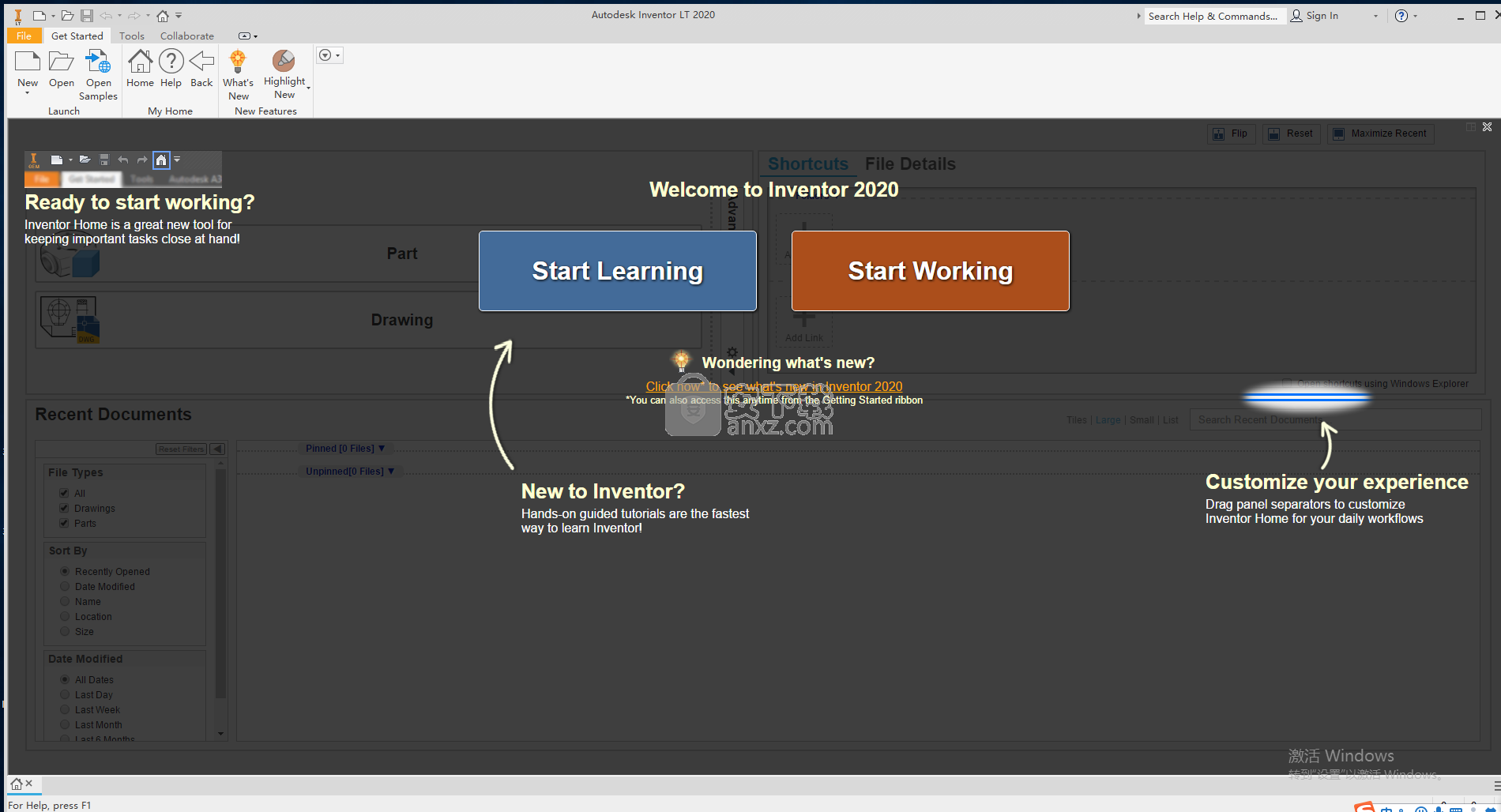Screen dimensions: 1501x812
Task: Expand the Undo history dropdown arrow
Action: click(119, 16)
